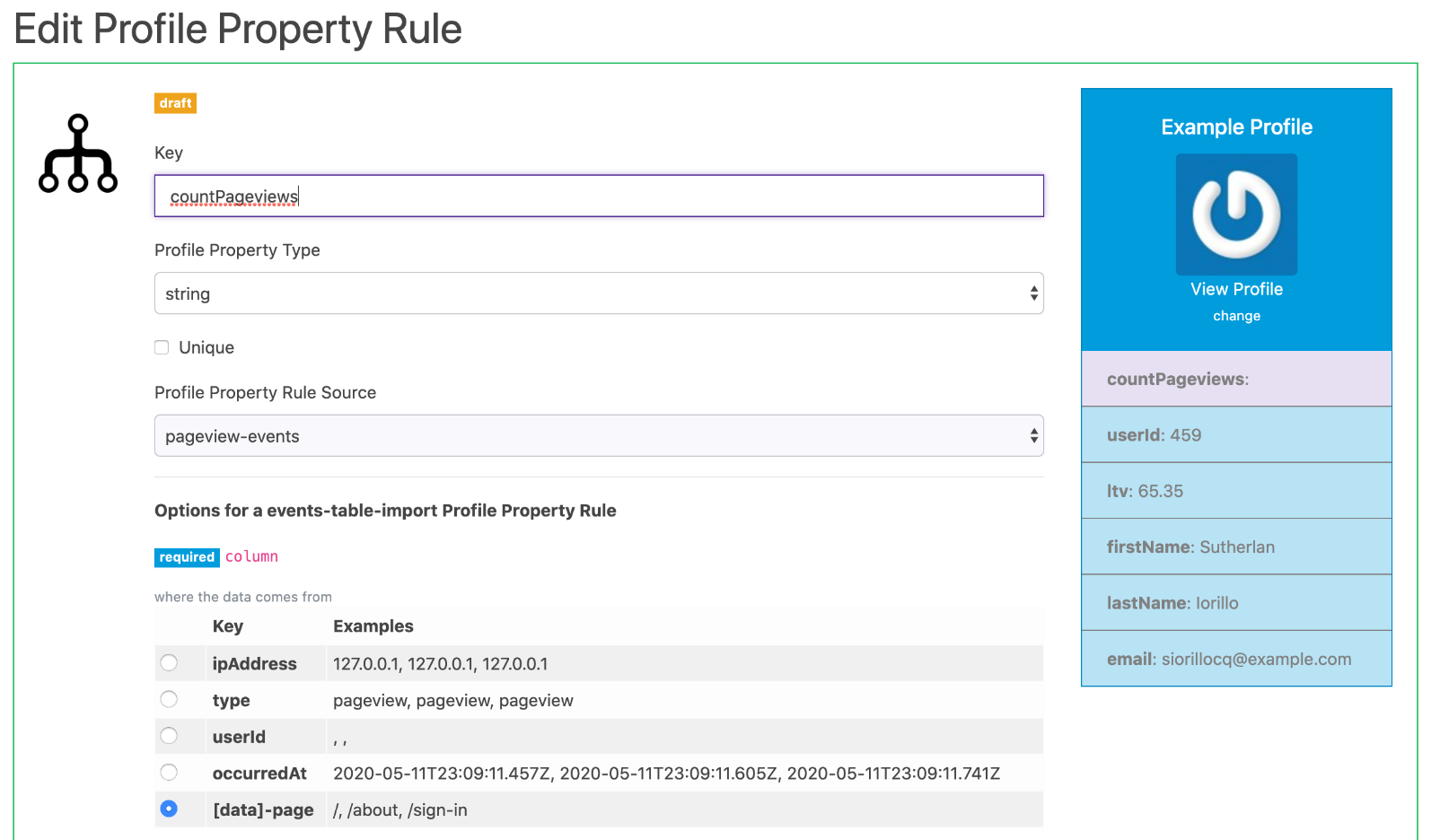Click the Example Profile power avatar icon

(1236, 214)
